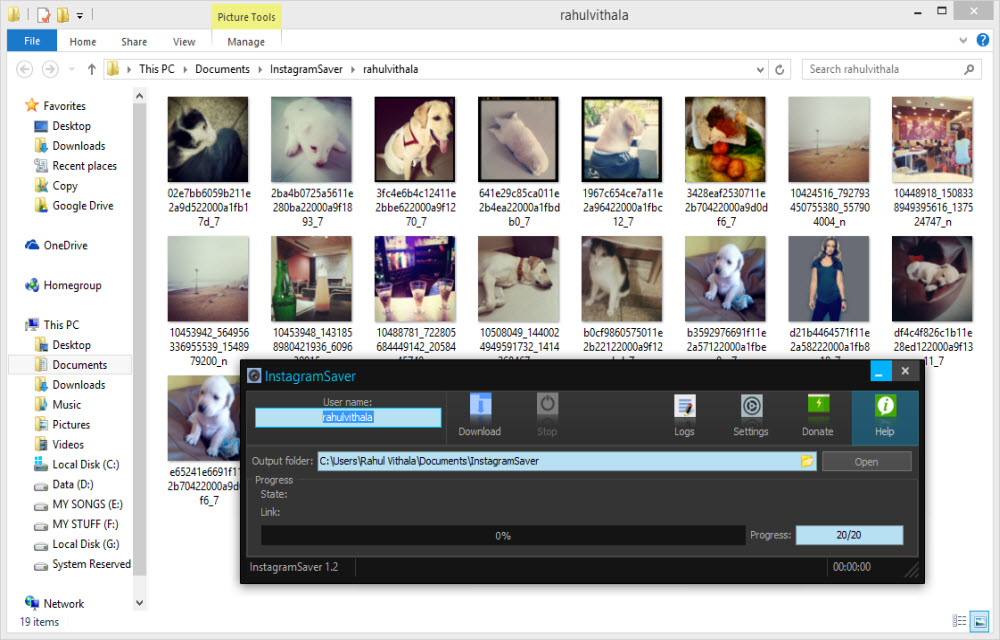The height and width of the screenshot is (640, 1000).
Task: Expand the breadcrumb arrow after This PC
Action: point(185,69)
